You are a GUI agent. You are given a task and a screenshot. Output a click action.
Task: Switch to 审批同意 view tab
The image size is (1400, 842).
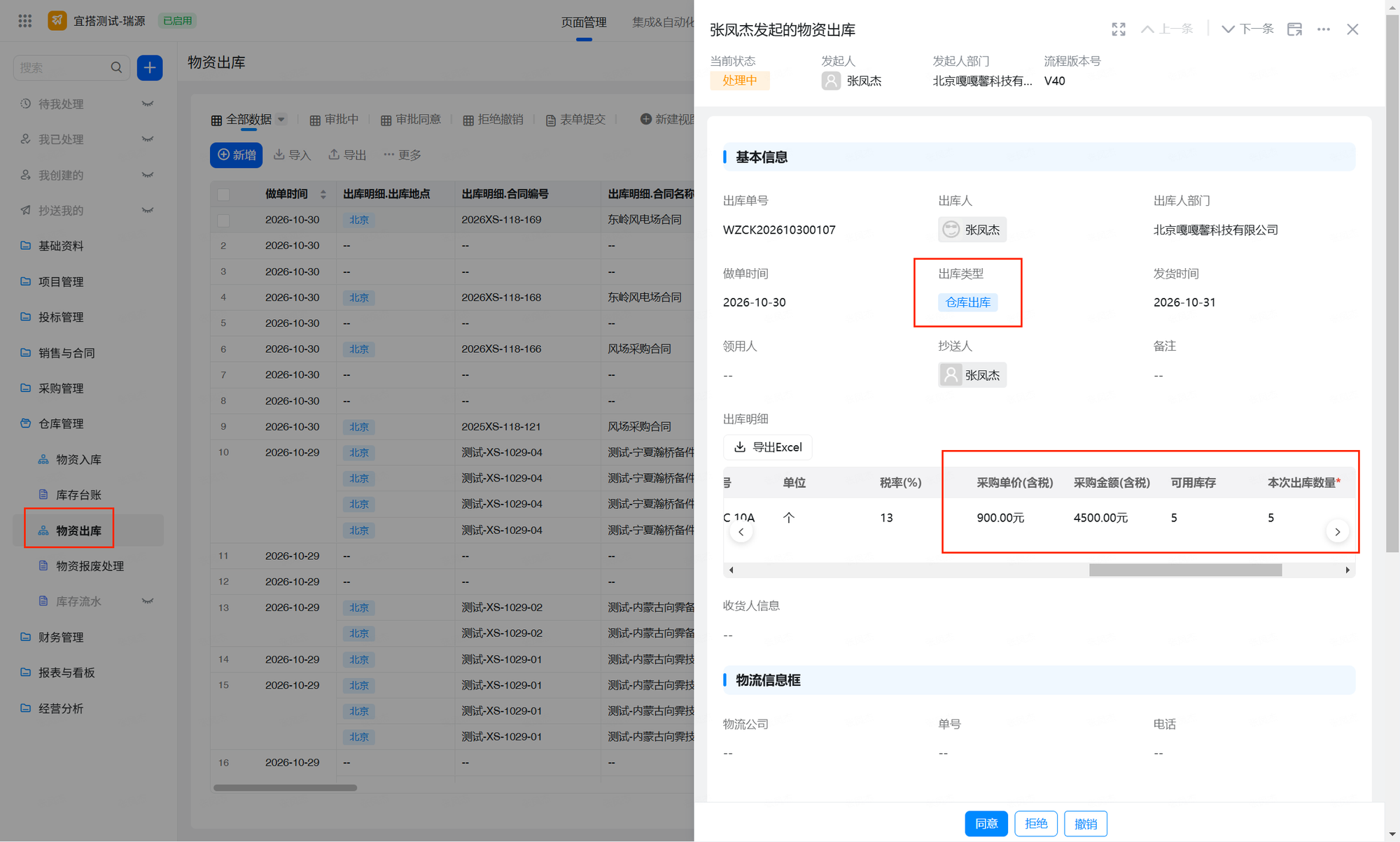point(411,120)
